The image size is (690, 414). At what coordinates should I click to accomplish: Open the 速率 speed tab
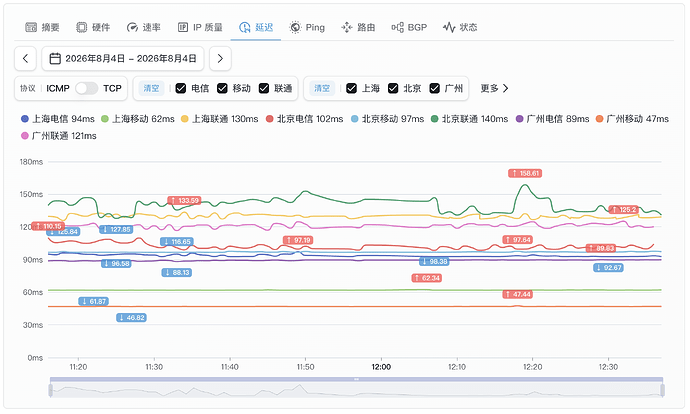pyautogui.click(x=143, y=27)
